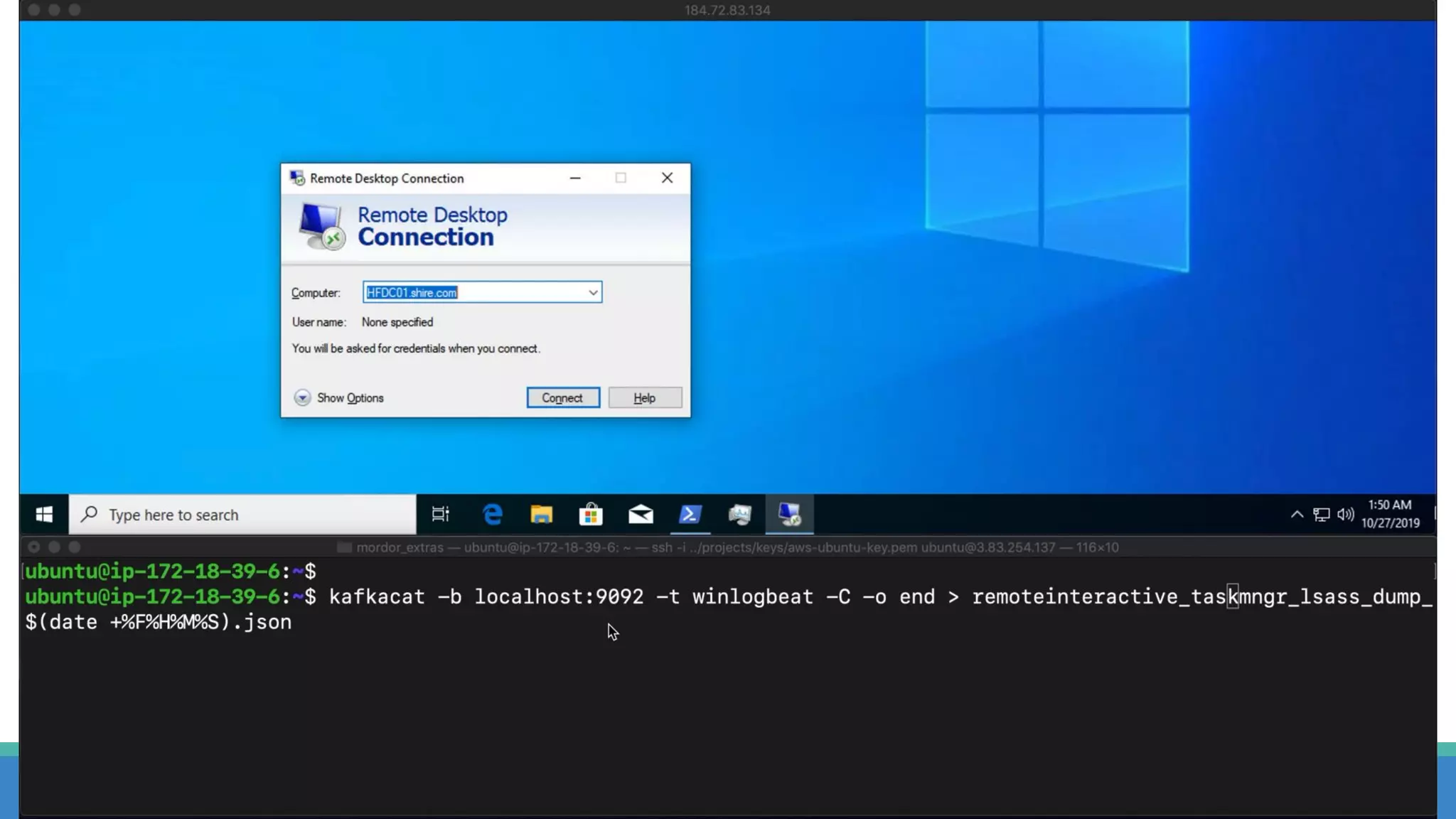Open the volume control tray icon

pyautogui.click(x=1345, y=514)
